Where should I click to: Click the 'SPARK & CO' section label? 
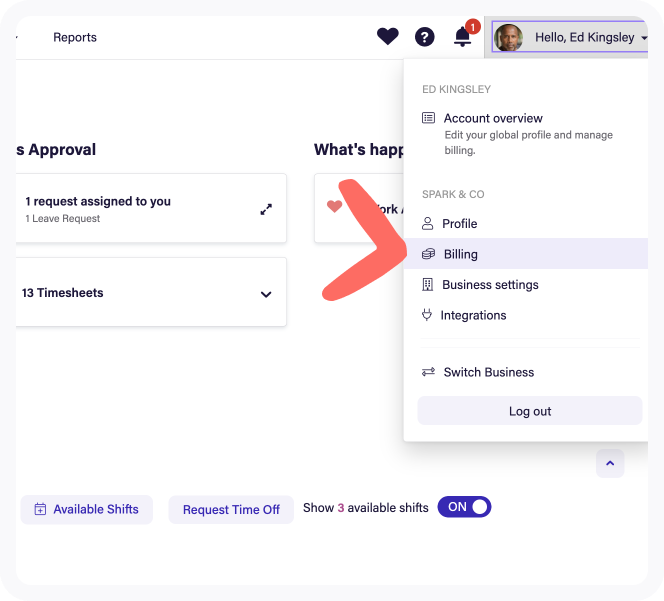(x=453, y=194)
